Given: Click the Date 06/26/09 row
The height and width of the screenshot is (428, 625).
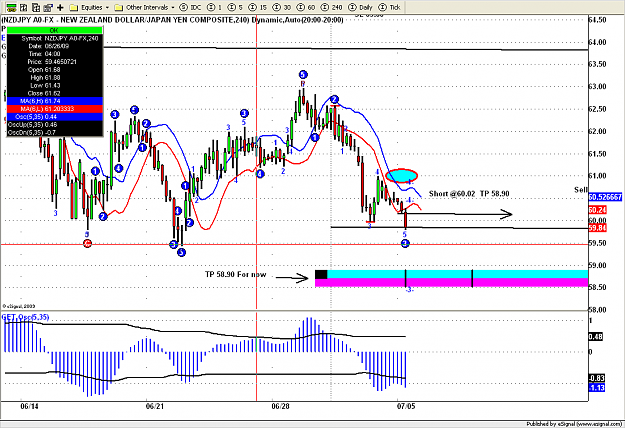Looking at the screenshot, I should coord(55,46).
